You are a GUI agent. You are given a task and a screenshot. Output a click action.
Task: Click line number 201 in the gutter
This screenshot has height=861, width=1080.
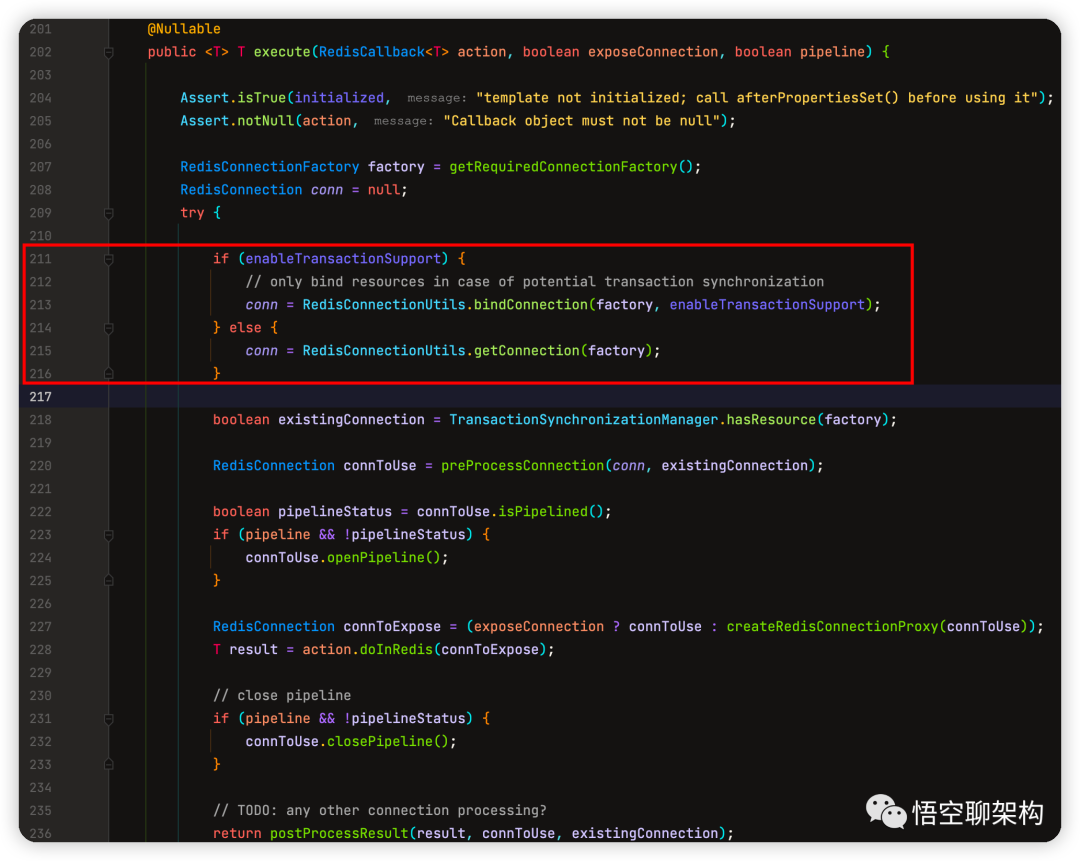tap(41, 29)
